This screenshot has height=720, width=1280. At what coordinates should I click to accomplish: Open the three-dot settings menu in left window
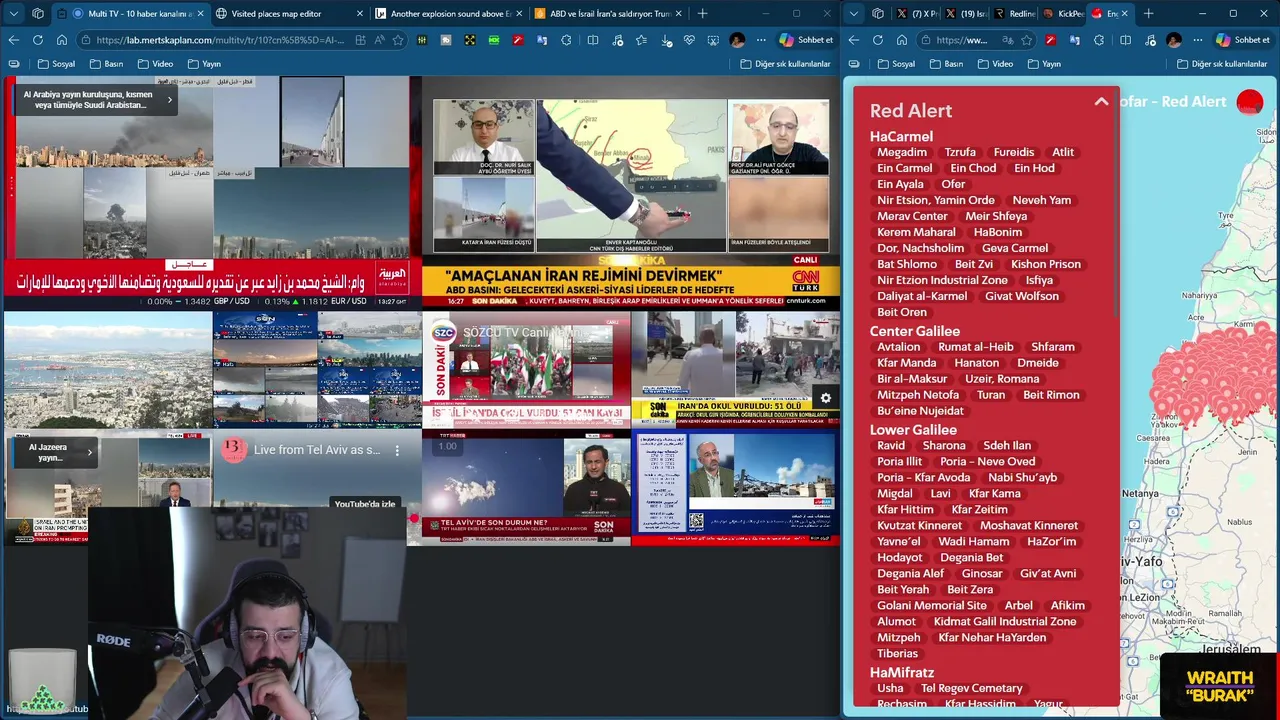761,40
